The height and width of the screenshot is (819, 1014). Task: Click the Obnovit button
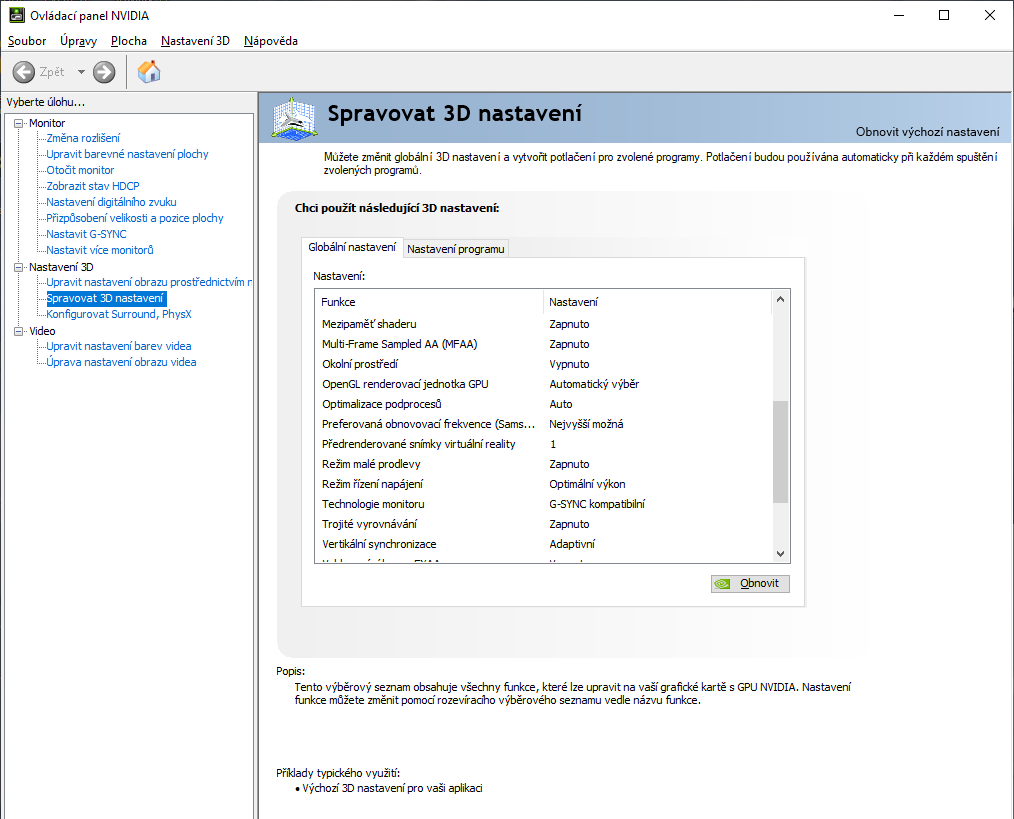pyautogui.click(x=750, y=584)
